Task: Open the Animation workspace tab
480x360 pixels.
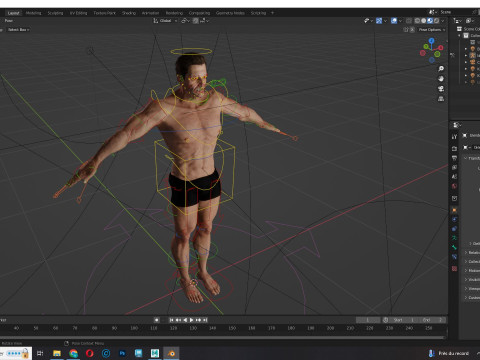Action: click(x=150, y=13)
